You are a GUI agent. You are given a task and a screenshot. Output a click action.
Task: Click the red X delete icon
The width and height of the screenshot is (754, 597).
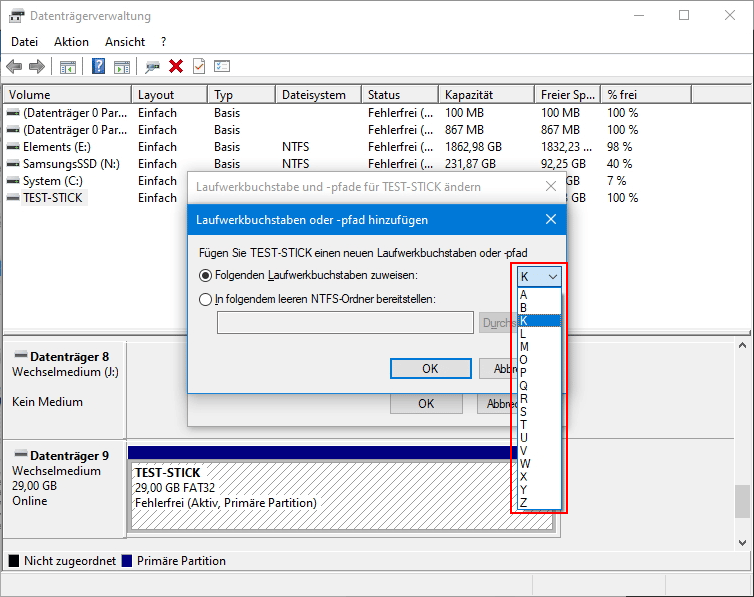click(176, 66)
